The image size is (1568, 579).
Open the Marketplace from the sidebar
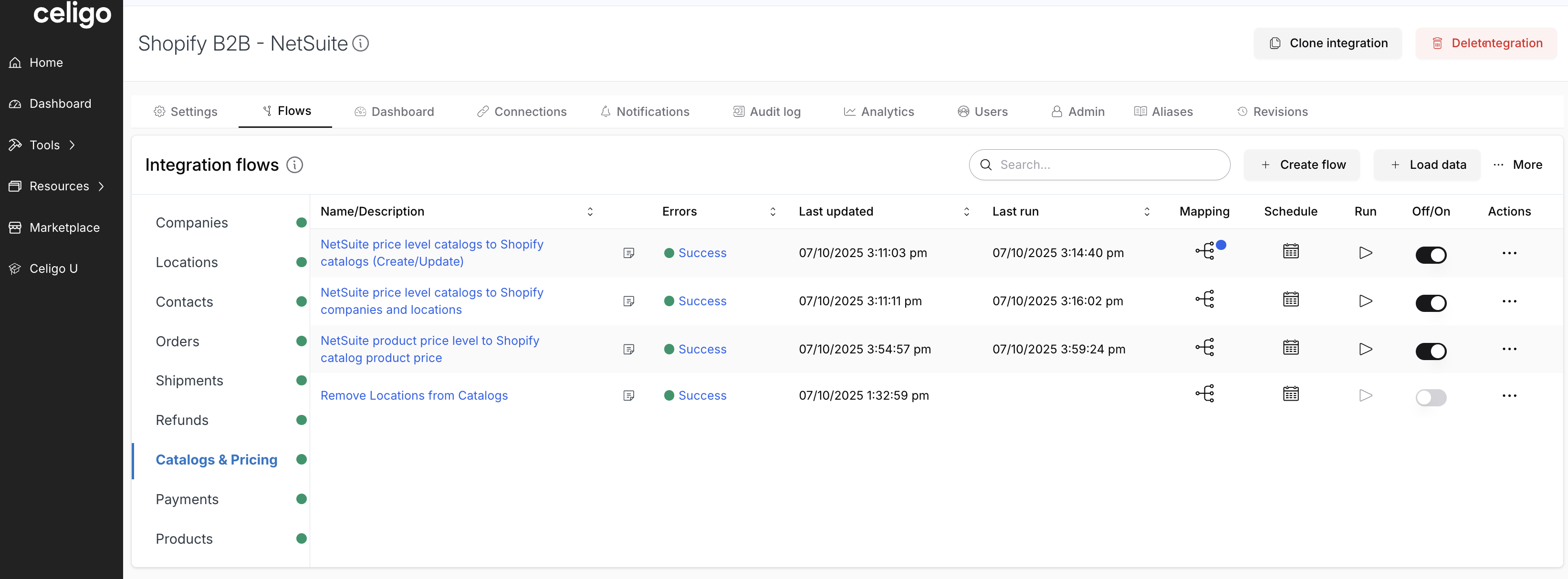64,227
